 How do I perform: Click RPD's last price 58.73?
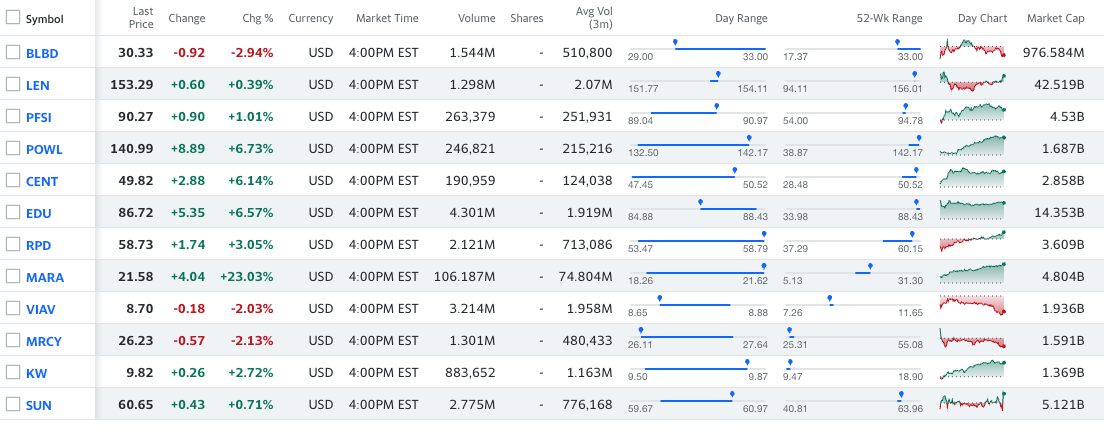point(136,244)
